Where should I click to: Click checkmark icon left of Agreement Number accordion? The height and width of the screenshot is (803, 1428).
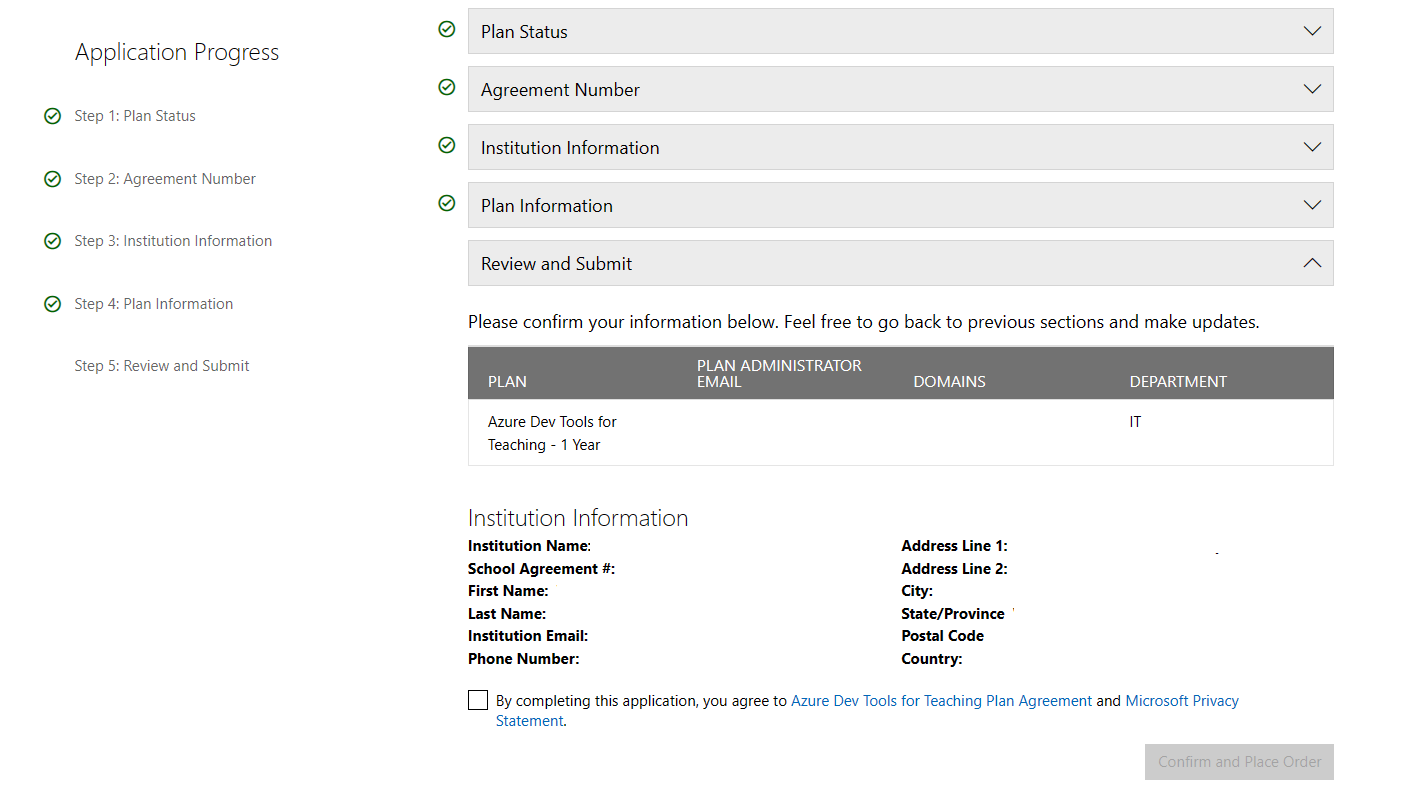point(447,88)
